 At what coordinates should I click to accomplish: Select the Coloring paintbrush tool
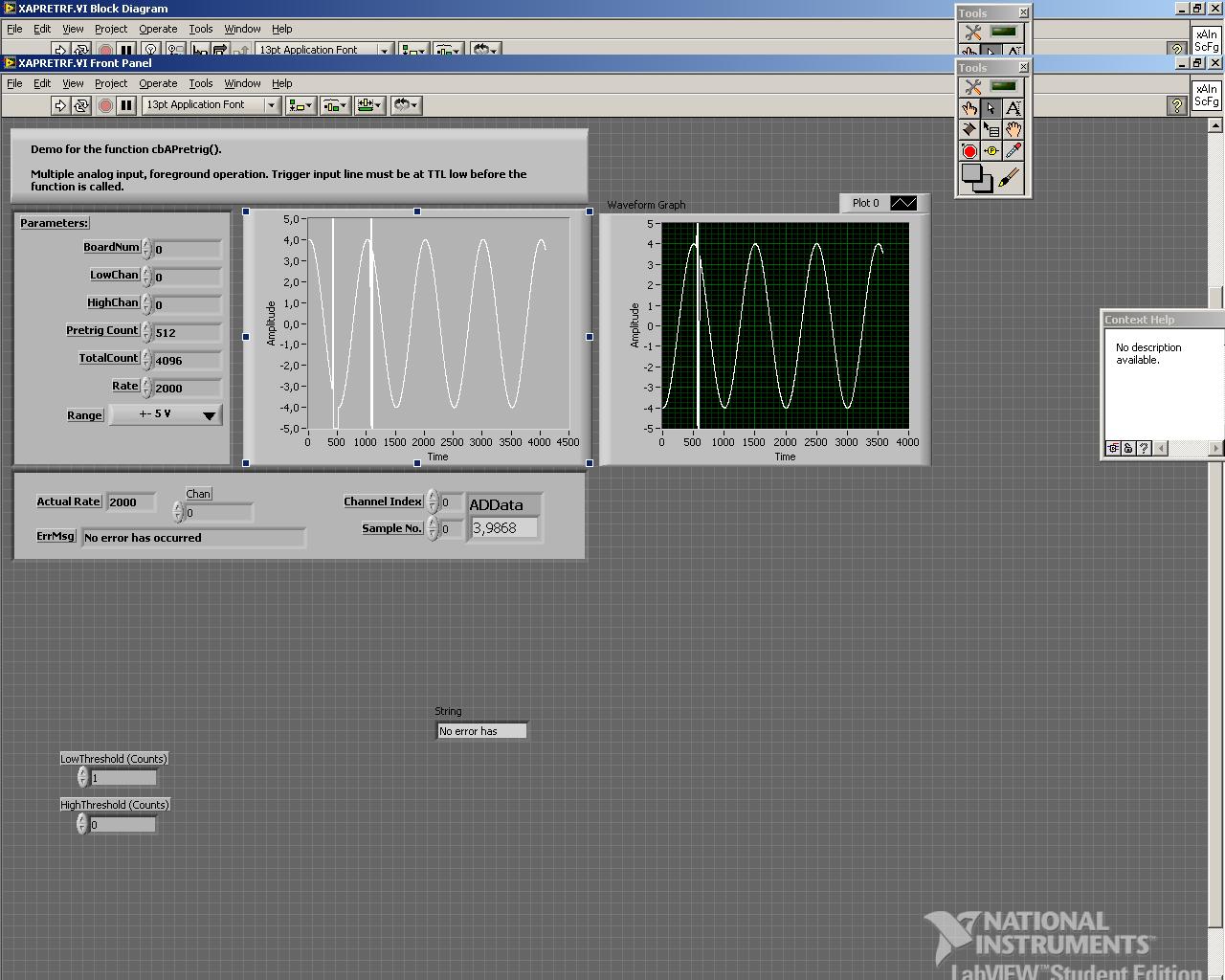pos(1010,177)
